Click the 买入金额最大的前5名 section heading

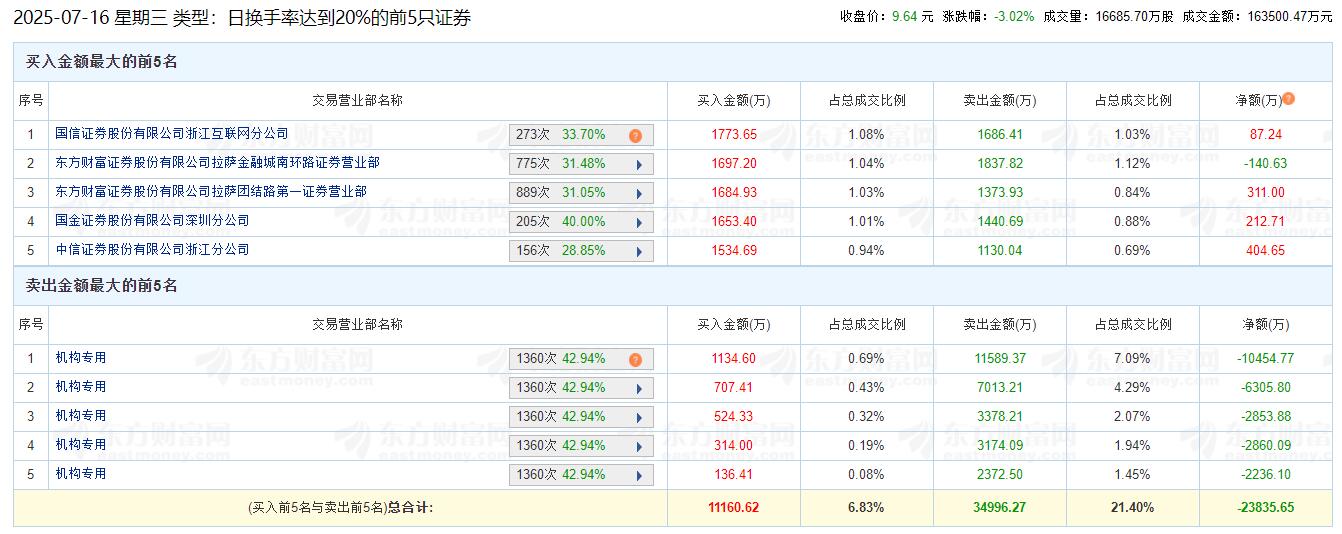pyautogui.click(x=101, y=62)
